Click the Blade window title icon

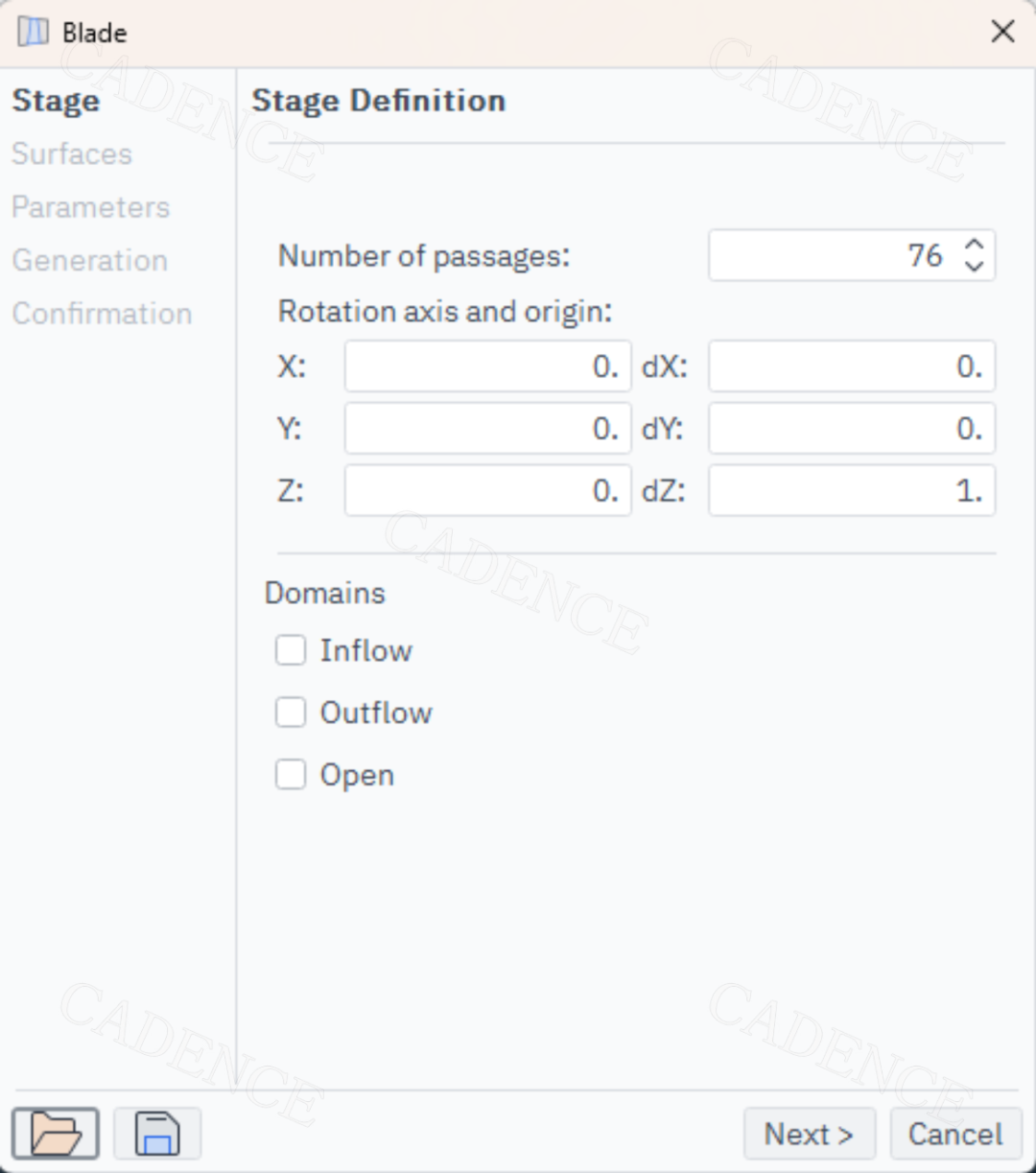pos(33,32)
